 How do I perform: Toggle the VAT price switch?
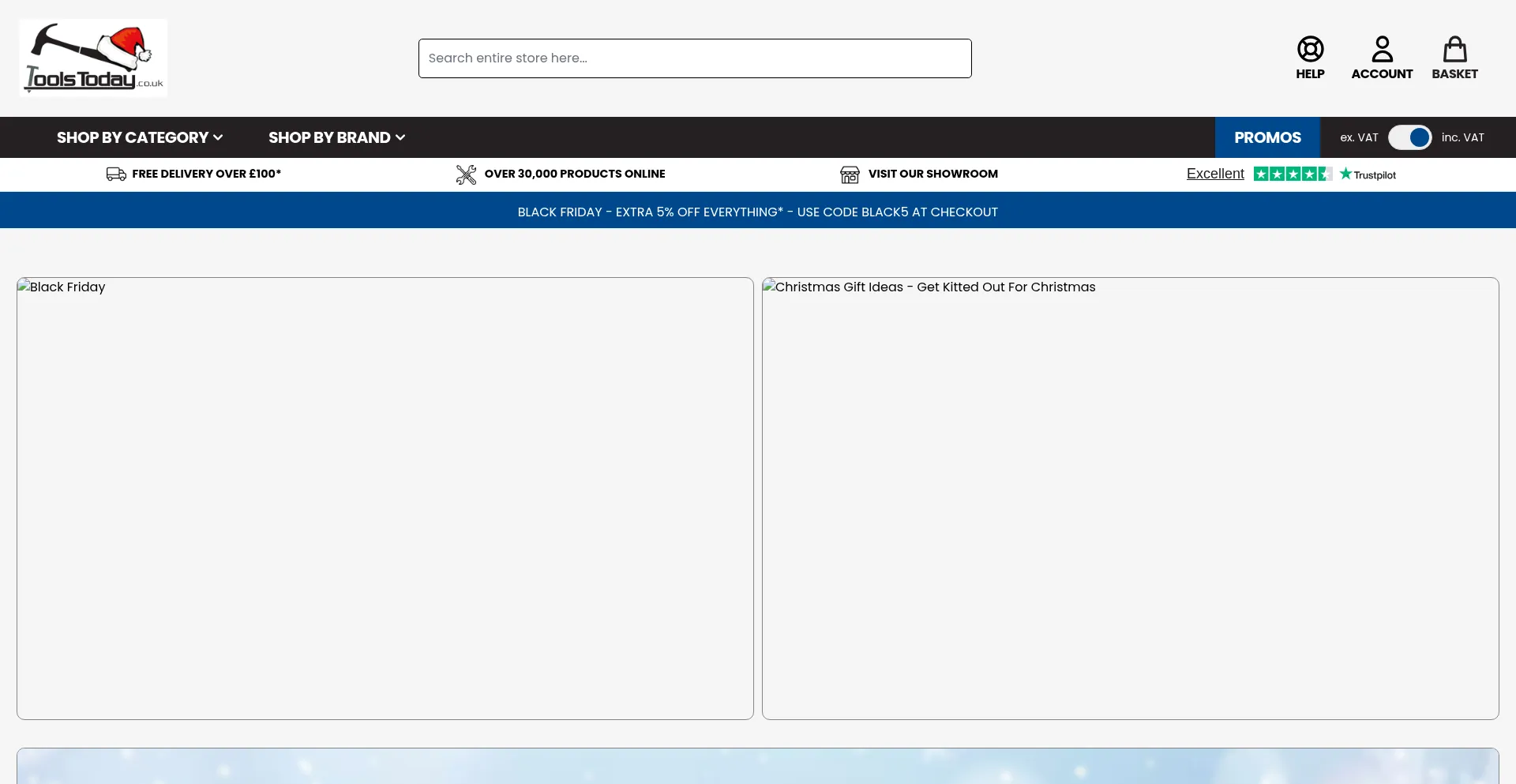[x=1409, y=137]
